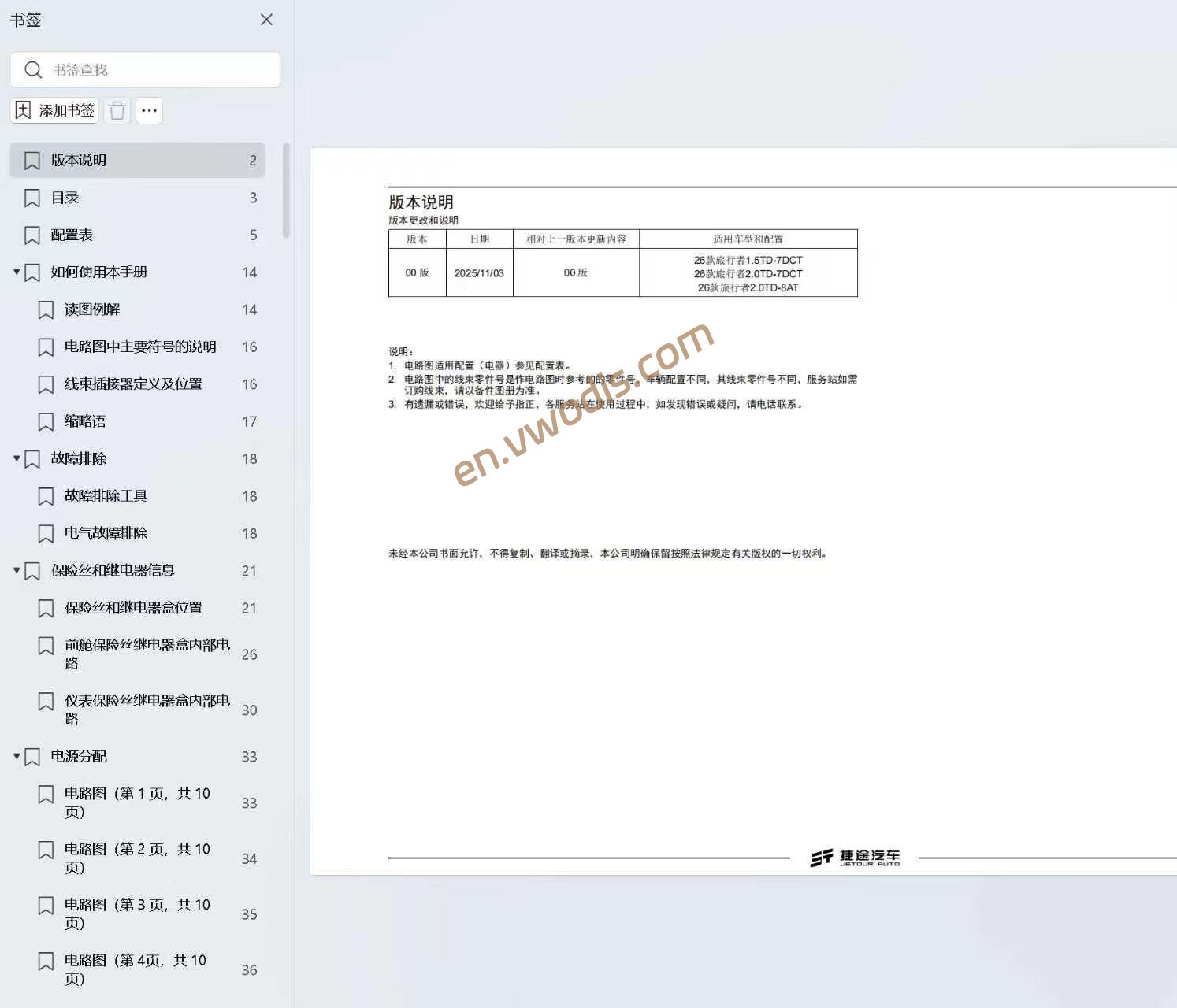Open 电路图 第 2 页 bookmark
The width and height of the screenshot is (1177, 1008).
click(x=137, y=858)
